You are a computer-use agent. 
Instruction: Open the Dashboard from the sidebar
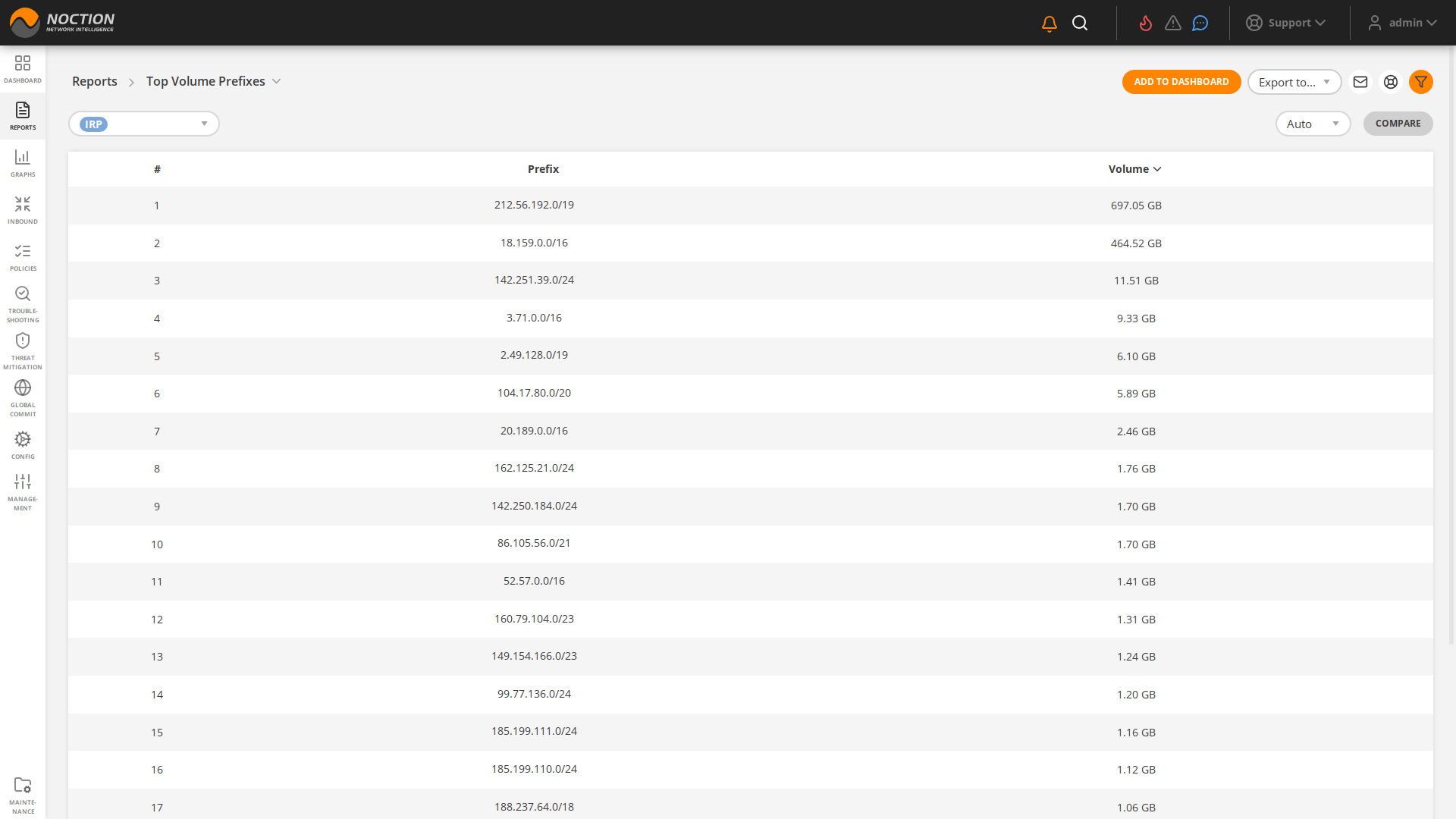click(23, 68)
